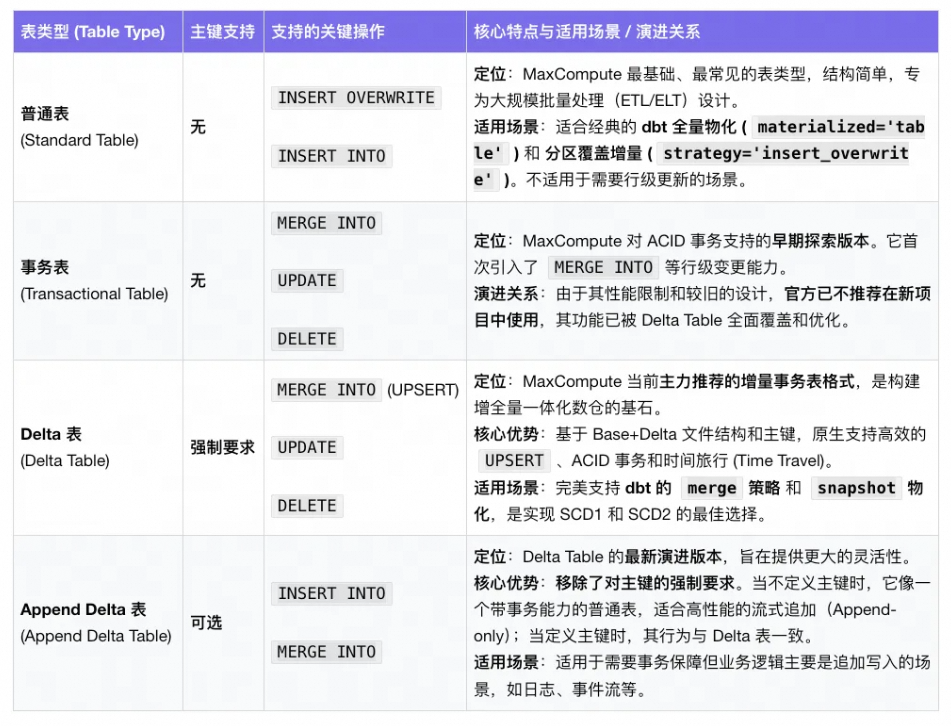Image resolution: width=951 pixels, height=726 pixels.
Task: Click the "(Append Delta Table)" subtitle
Action: (96, 636)
